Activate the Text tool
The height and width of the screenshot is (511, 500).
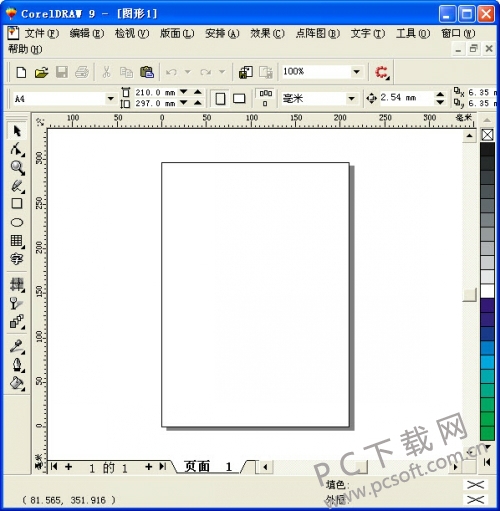[x=17, y=259]
